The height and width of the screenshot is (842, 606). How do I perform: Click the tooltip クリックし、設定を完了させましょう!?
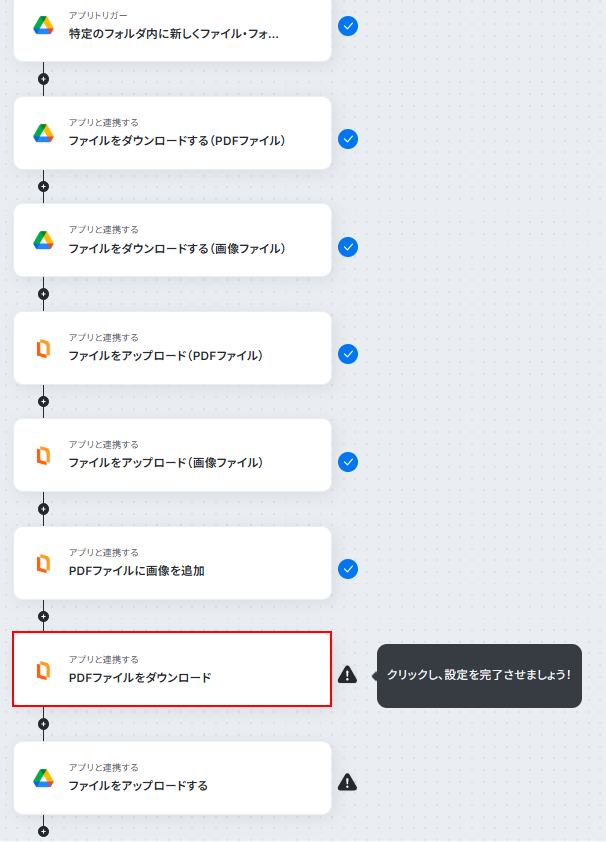(x=479, y=676)
